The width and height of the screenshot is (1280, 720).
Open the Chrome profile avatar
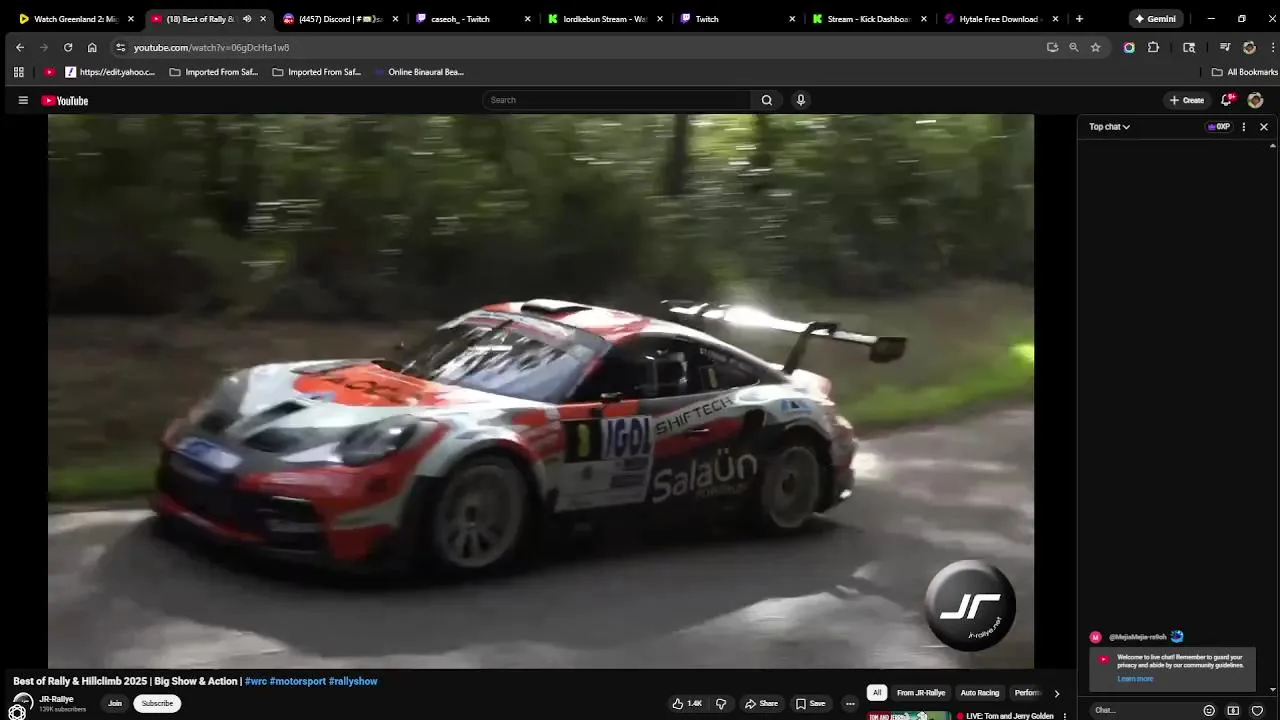[x=1249, y=47]
